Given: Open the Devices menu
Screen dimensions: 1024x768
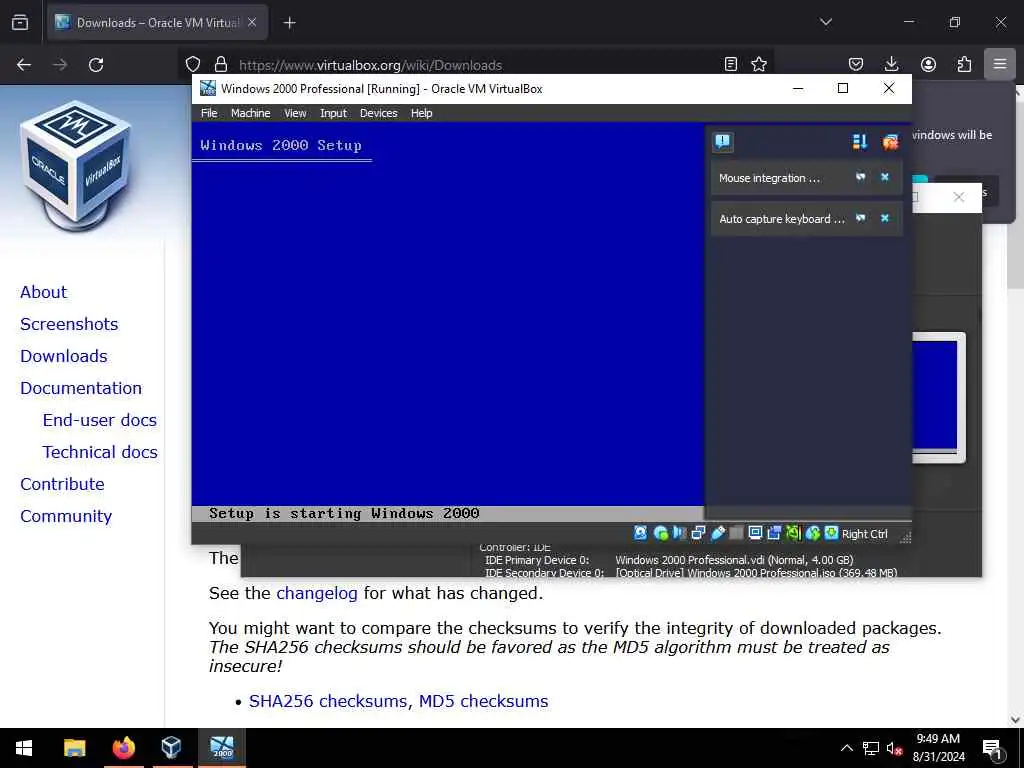Looking at the screenshot, I should coord(378,113).
